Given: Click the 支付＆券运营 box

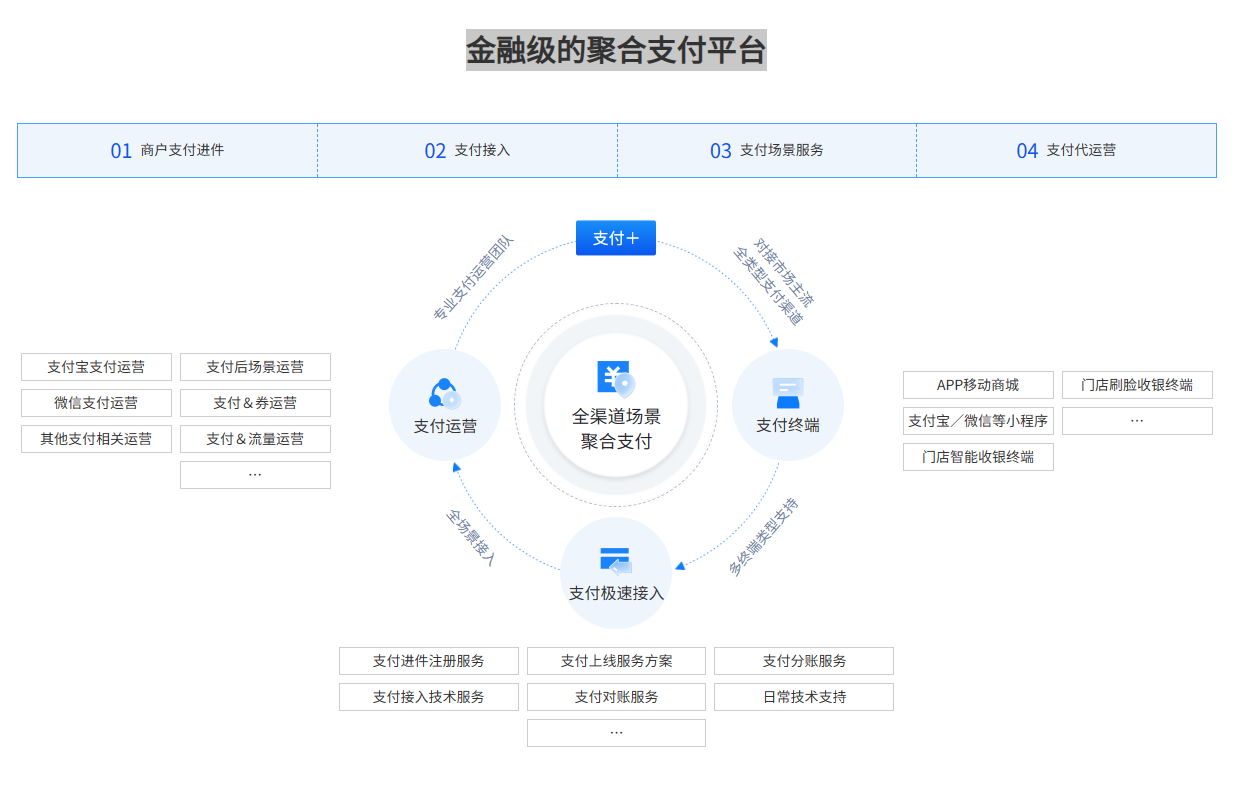Looking at the screenshot, I should click(x=255, y=403).
